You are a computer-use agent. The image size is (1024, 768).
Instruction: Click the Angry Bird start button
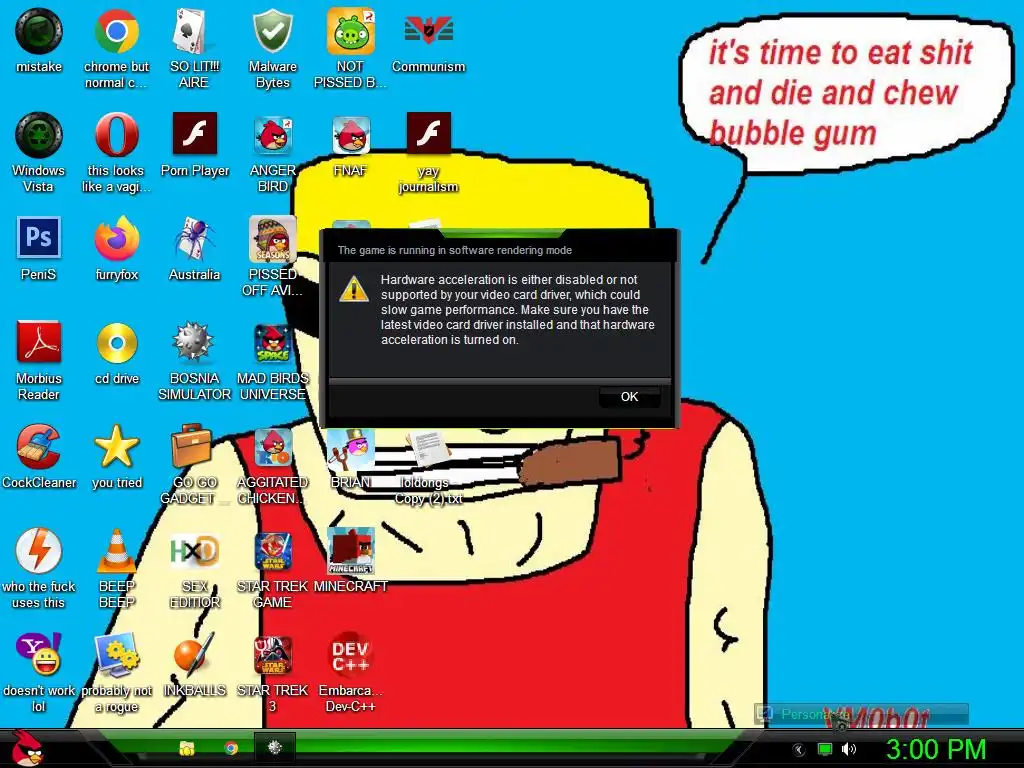(26, 748)
